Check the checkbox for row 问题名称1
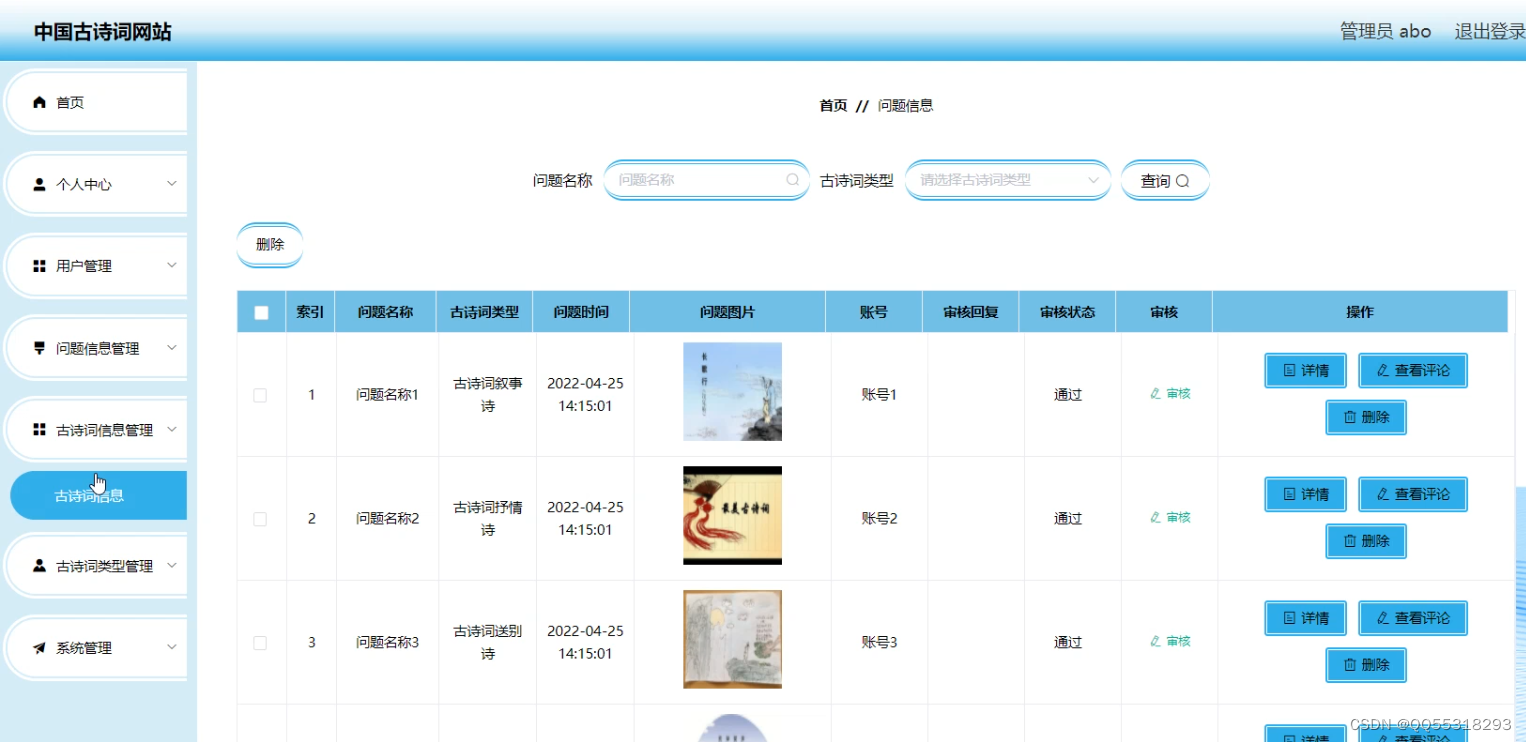 pos(260,395)
